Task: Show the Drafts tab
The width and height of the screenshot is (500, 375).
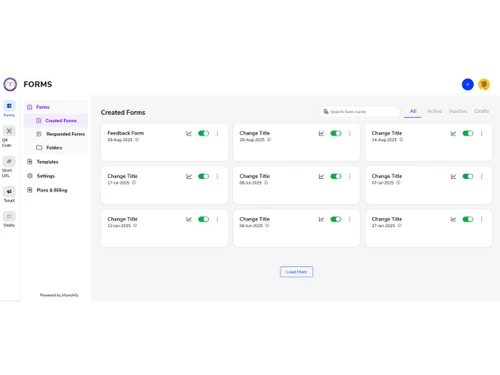Action: point(482,111)
